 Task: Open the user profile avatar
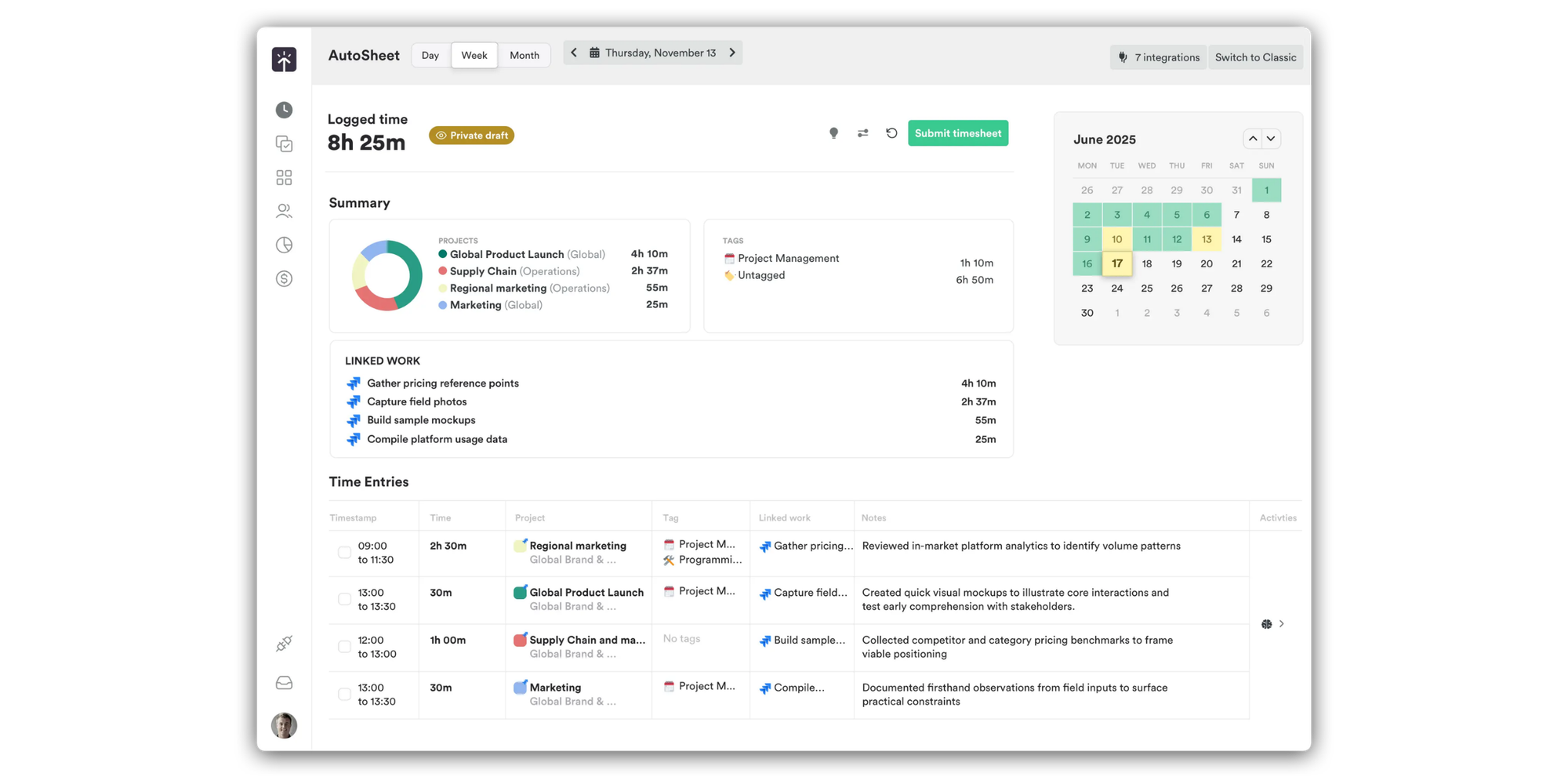click(284, 725)
